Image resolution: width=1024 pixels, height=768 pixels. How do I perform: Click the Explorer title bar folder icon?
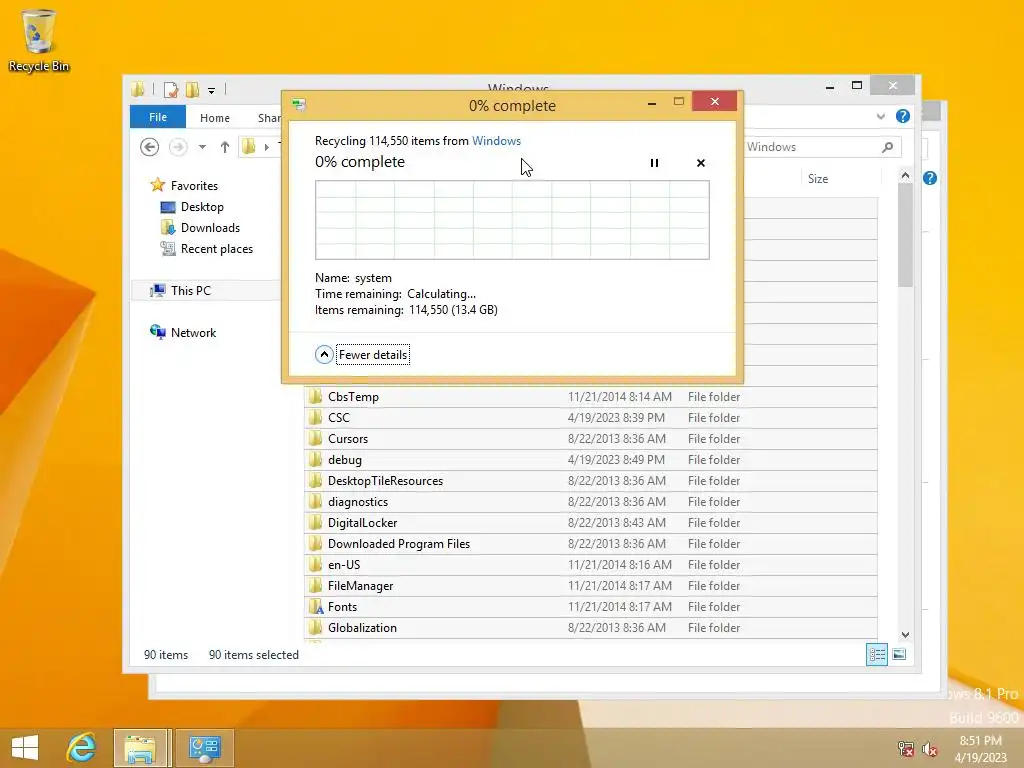click(x=138, y=89)
